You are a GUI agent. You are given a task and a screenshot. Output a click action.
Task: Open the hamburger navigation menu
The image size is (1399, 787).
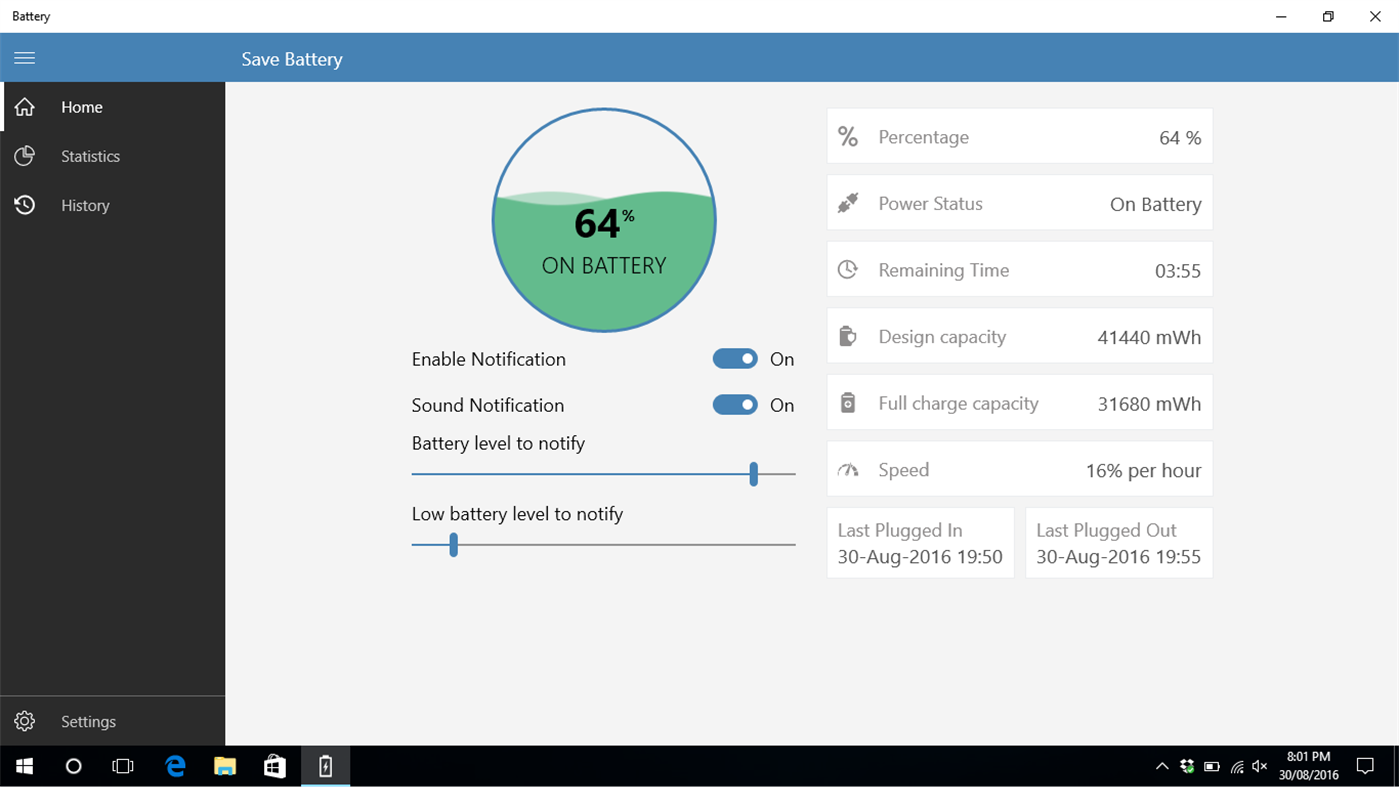[x=24, y=57]
